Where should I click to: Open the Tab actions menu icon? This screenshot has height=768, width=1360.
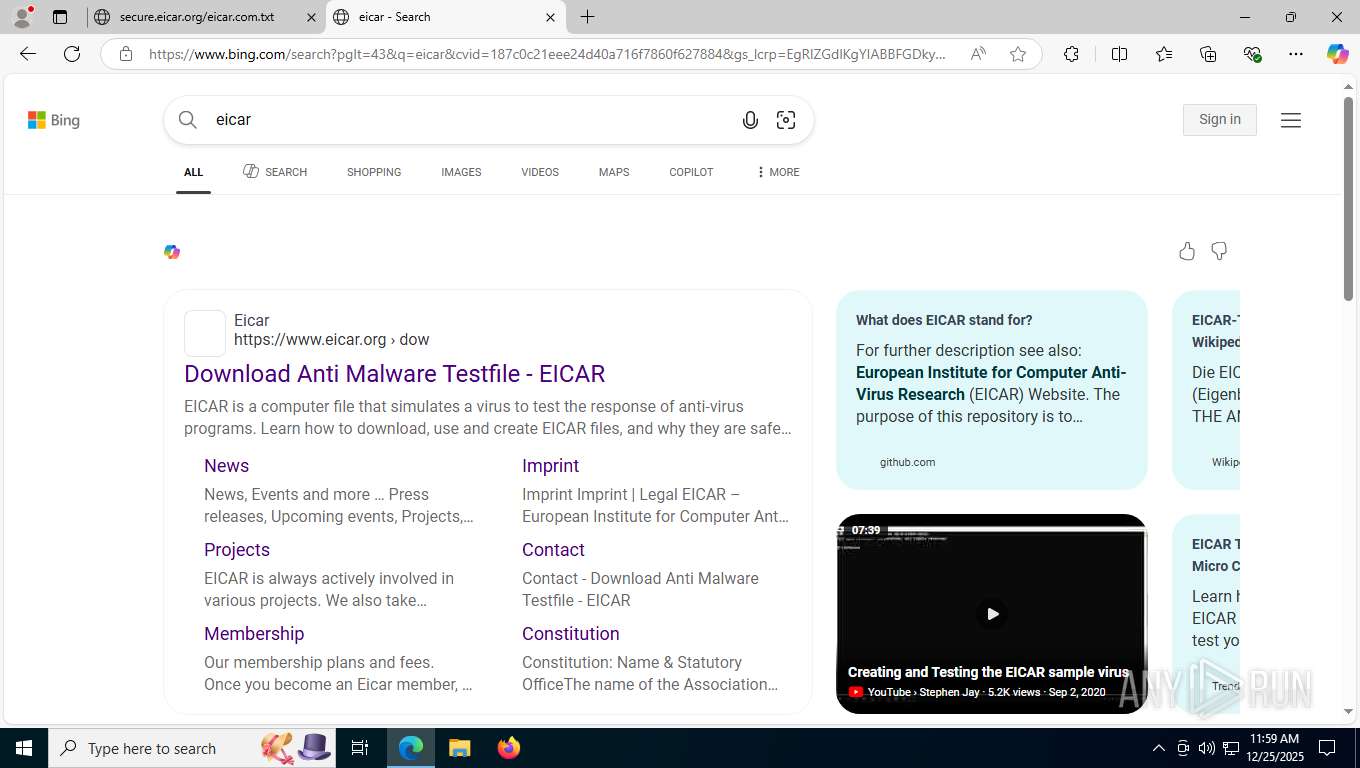coord(60,17)
